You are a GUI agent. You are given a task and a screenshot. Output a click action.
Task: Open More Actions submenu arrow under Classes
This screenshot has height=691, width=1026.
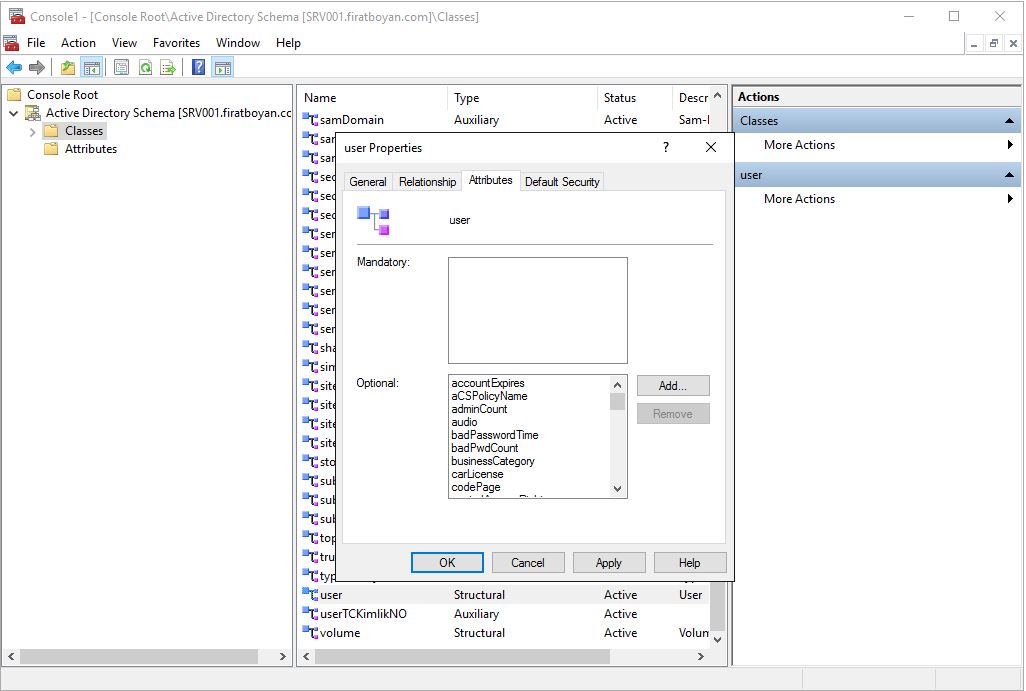1010,145
